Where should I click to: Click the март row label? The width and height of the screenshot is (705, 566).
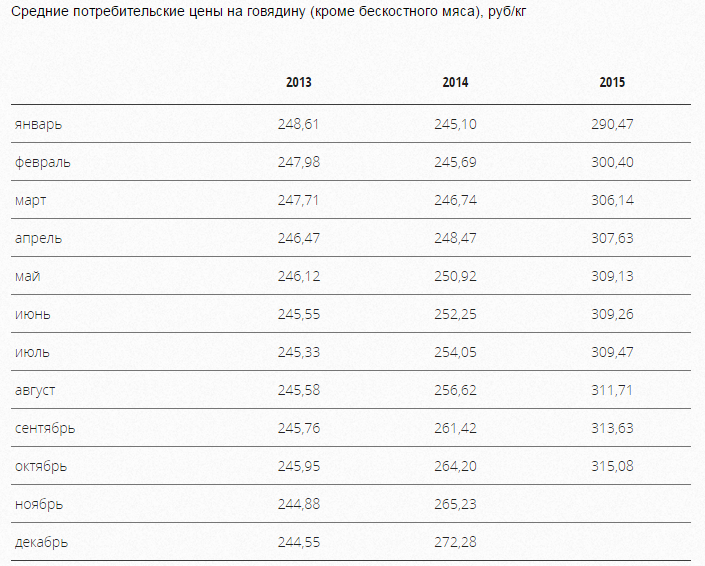coord(31,200)
